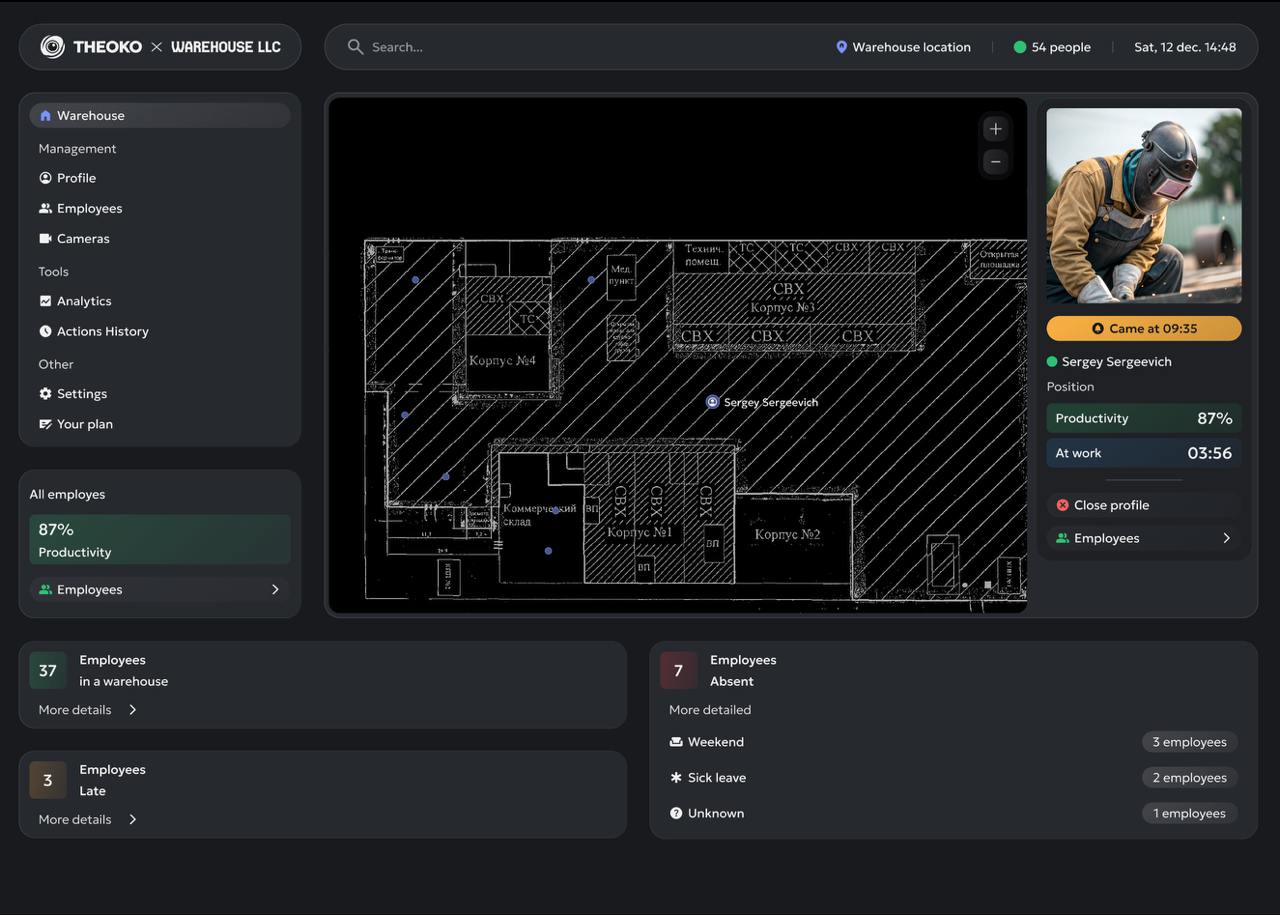
Task: Click the 87% Productivity All employes card
Action: (x=160, y=539)
